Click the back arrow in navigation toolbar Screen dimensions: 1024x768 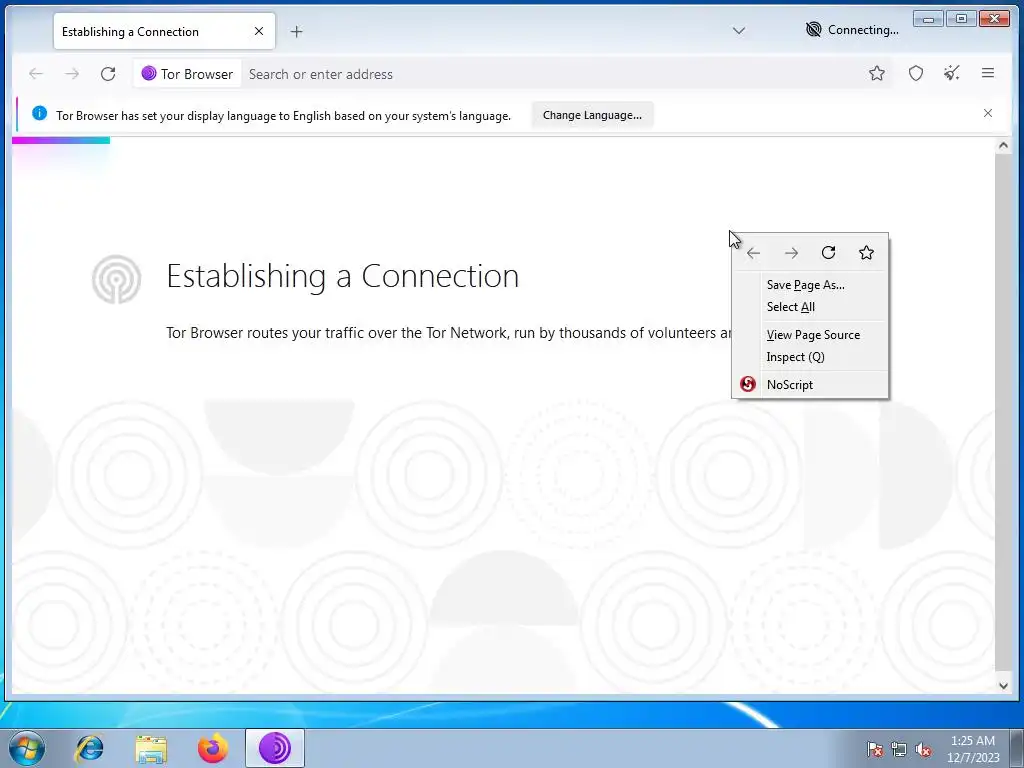[36, 74]
